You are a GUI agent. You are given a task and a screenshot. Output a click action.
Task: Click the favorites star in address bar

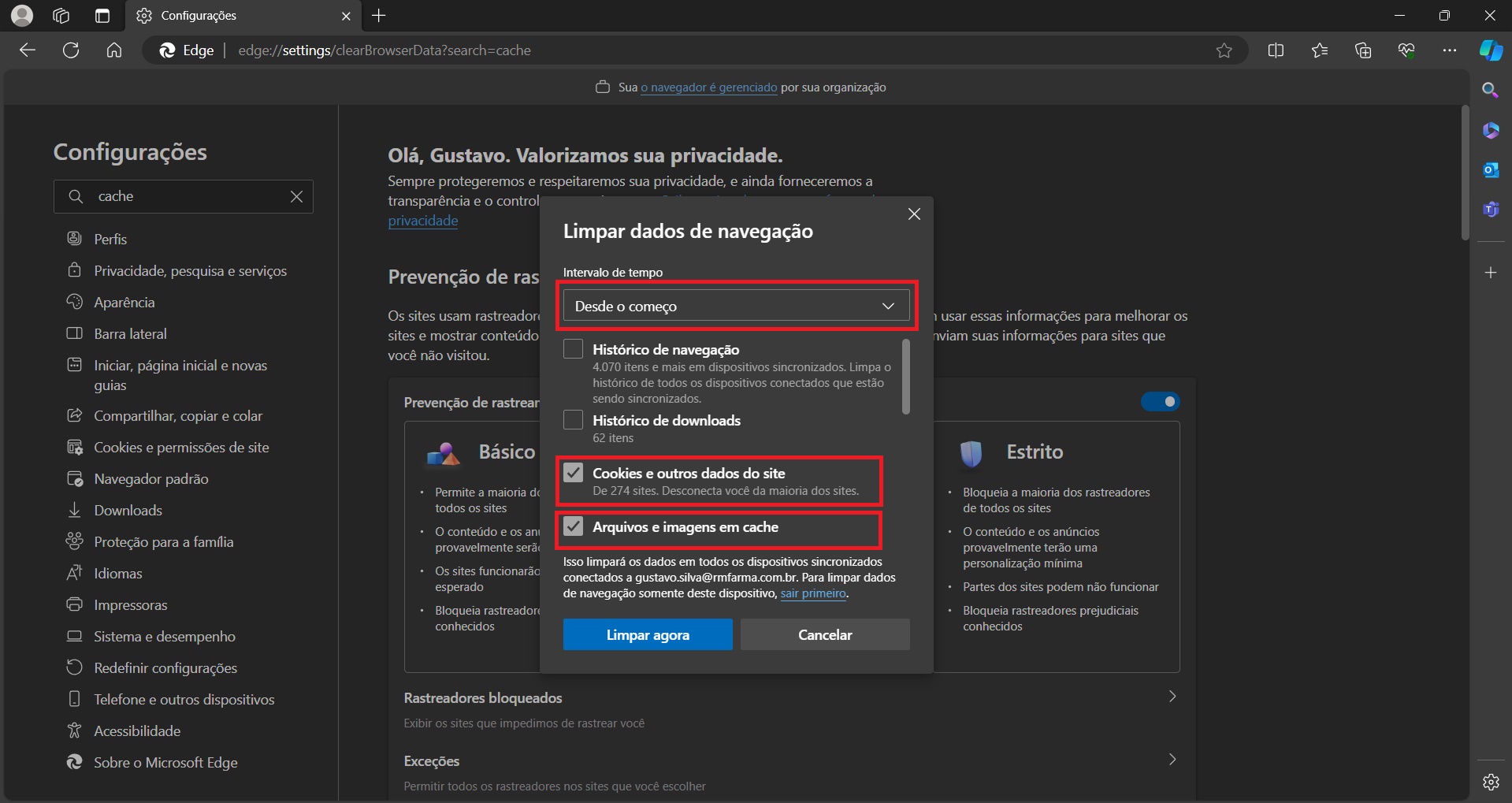point(1224,50)
